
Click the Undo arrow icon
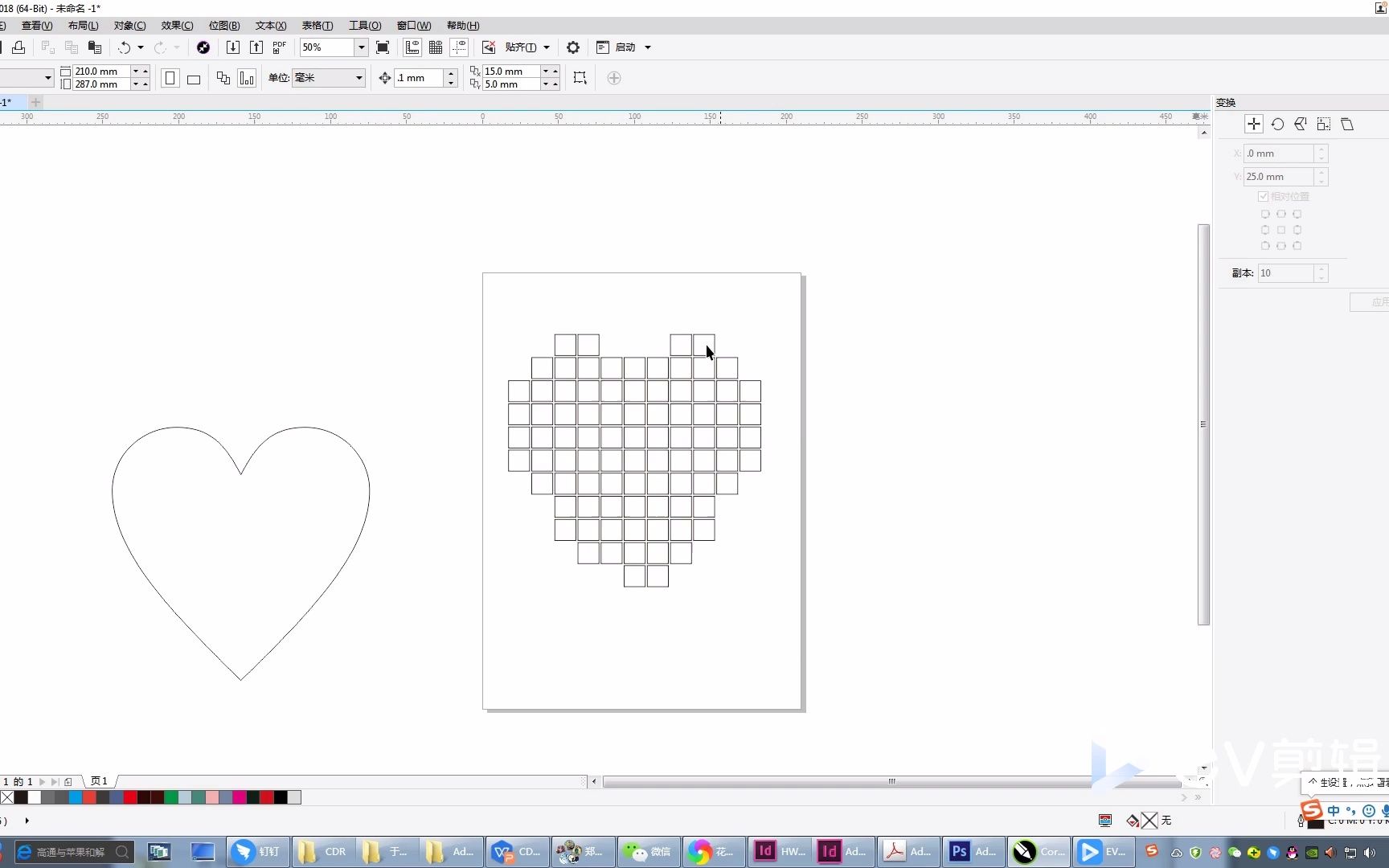tap(124, 47)
